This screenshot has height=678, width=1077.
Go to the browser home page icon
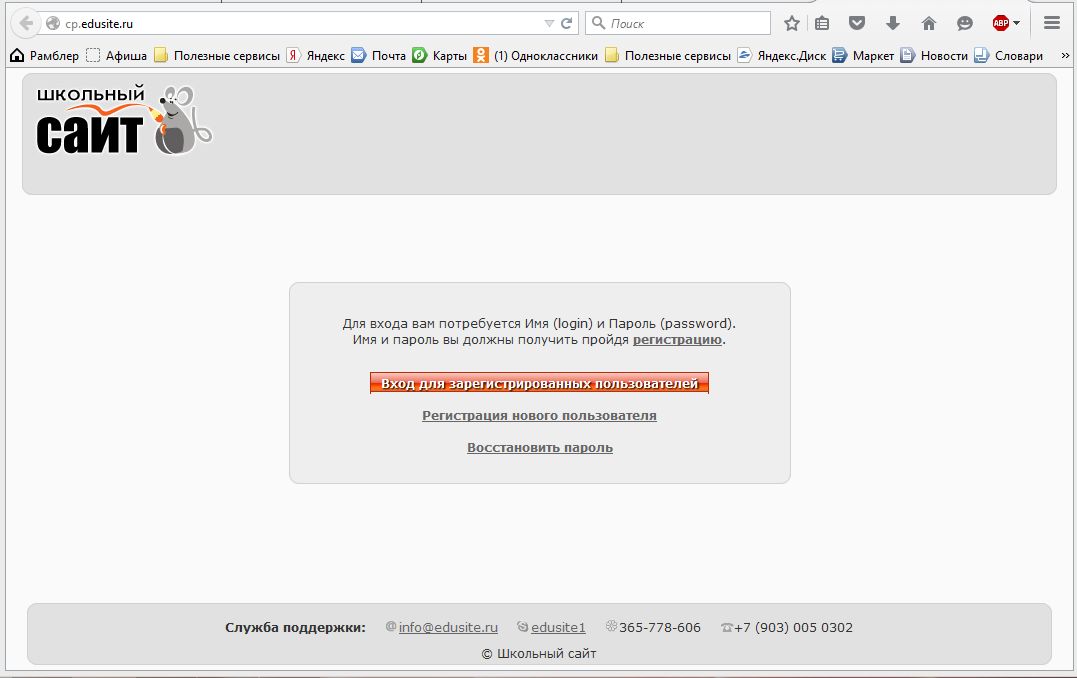(x=929, y=23)
